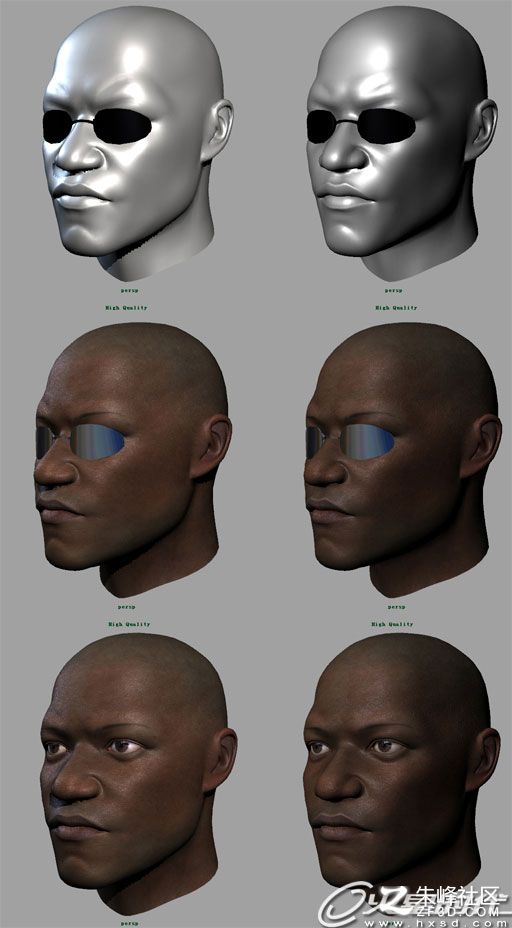
Task: Select persp label under middle-left textured head
Action: point(126,607)
